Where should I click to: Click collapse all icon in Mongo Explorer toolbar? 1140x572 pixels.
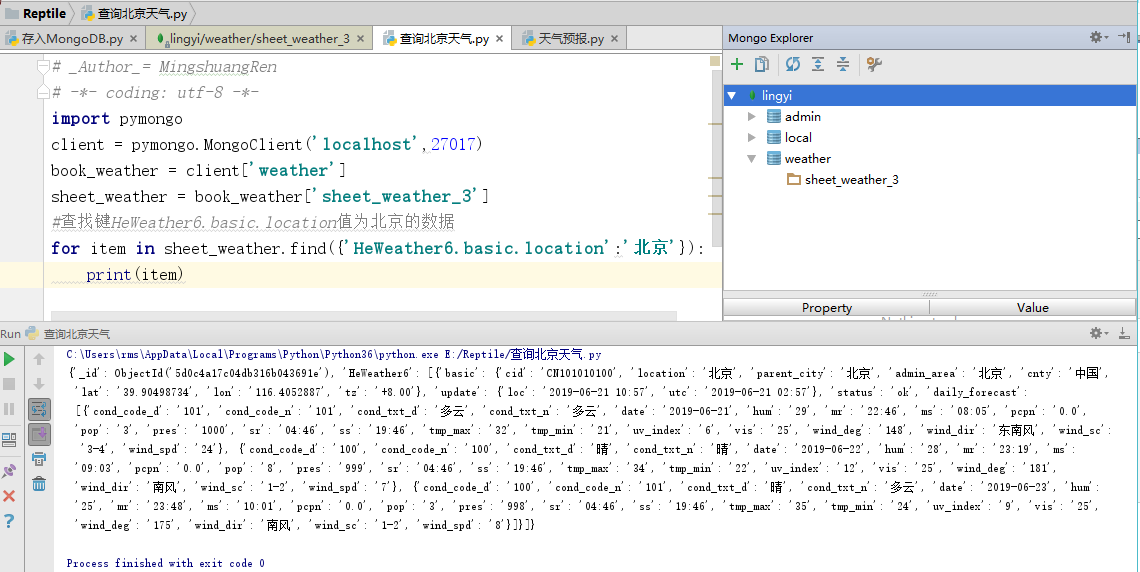point(843,65)
